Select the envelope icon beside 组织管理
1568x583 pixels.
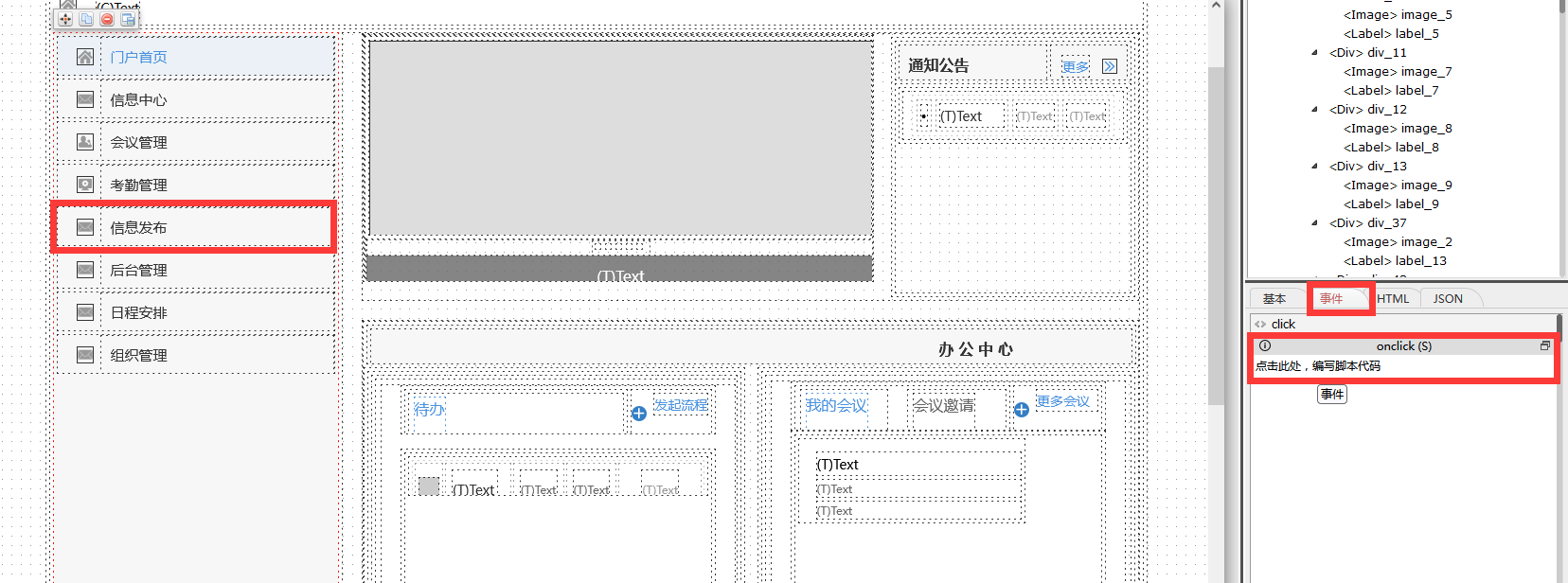tap(85, 355)
